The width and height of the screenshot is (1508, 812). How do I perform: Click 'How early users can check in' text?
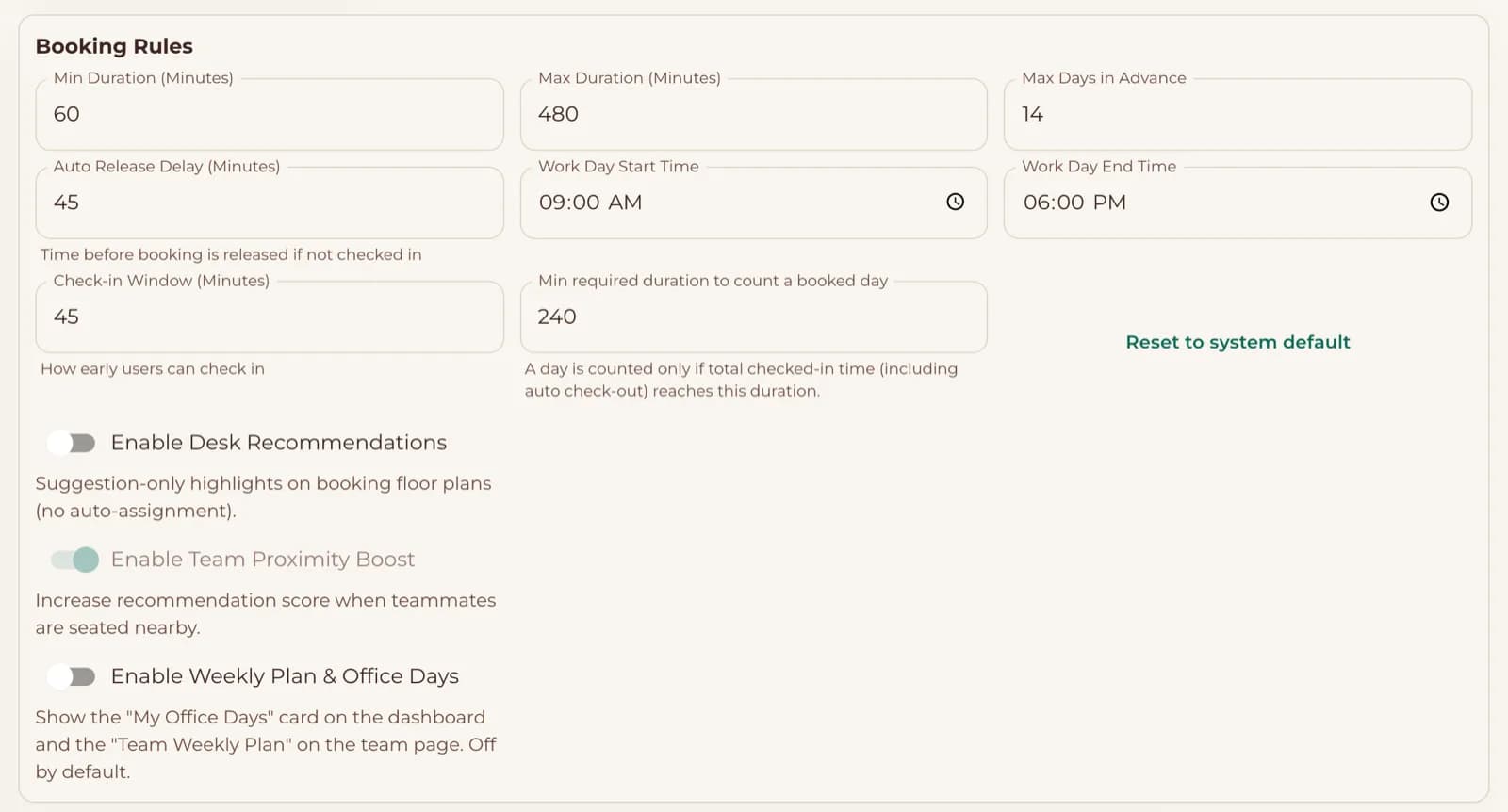pos(153,368)
